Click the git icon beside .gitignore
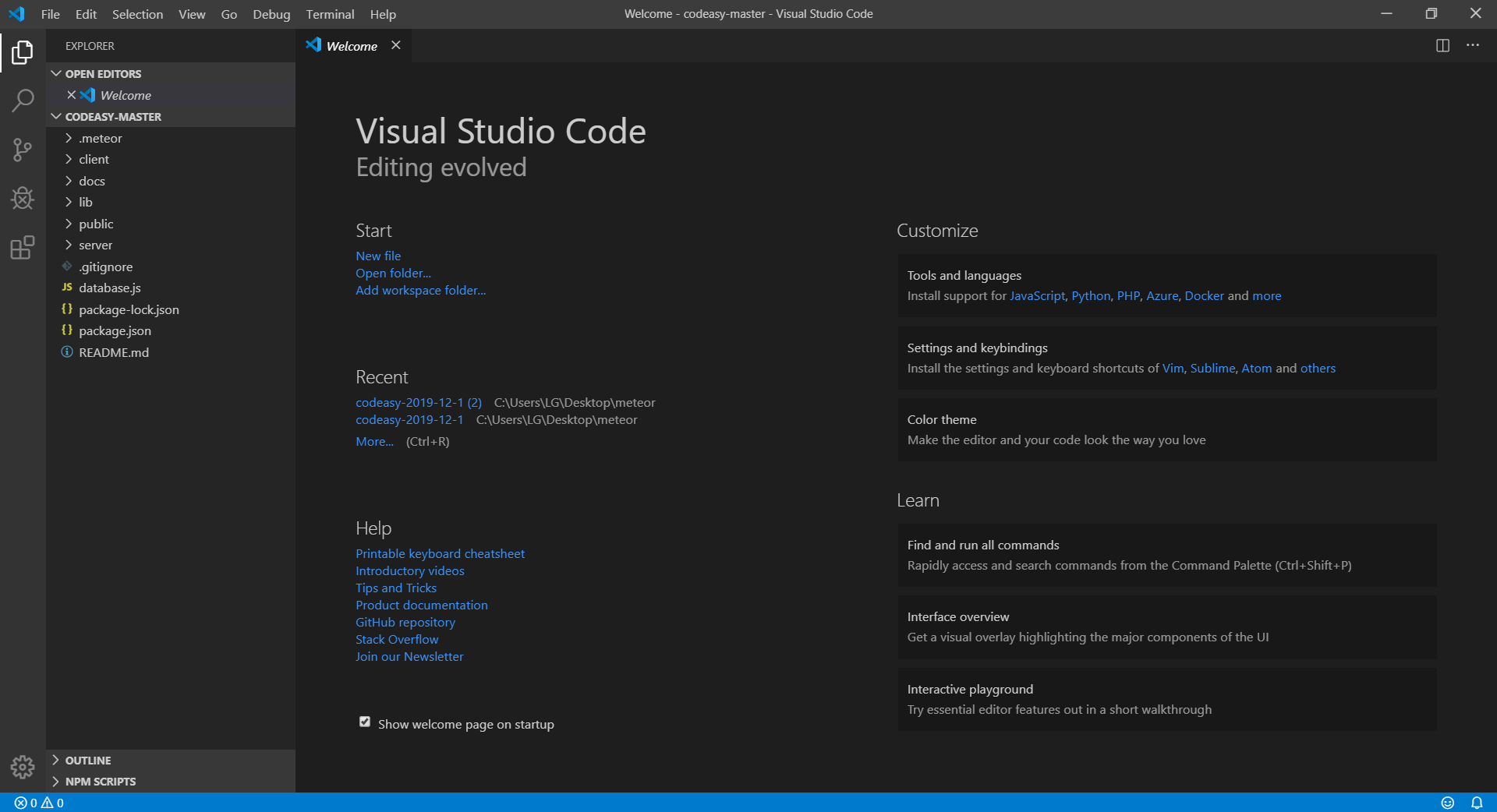 click(67, 266)
